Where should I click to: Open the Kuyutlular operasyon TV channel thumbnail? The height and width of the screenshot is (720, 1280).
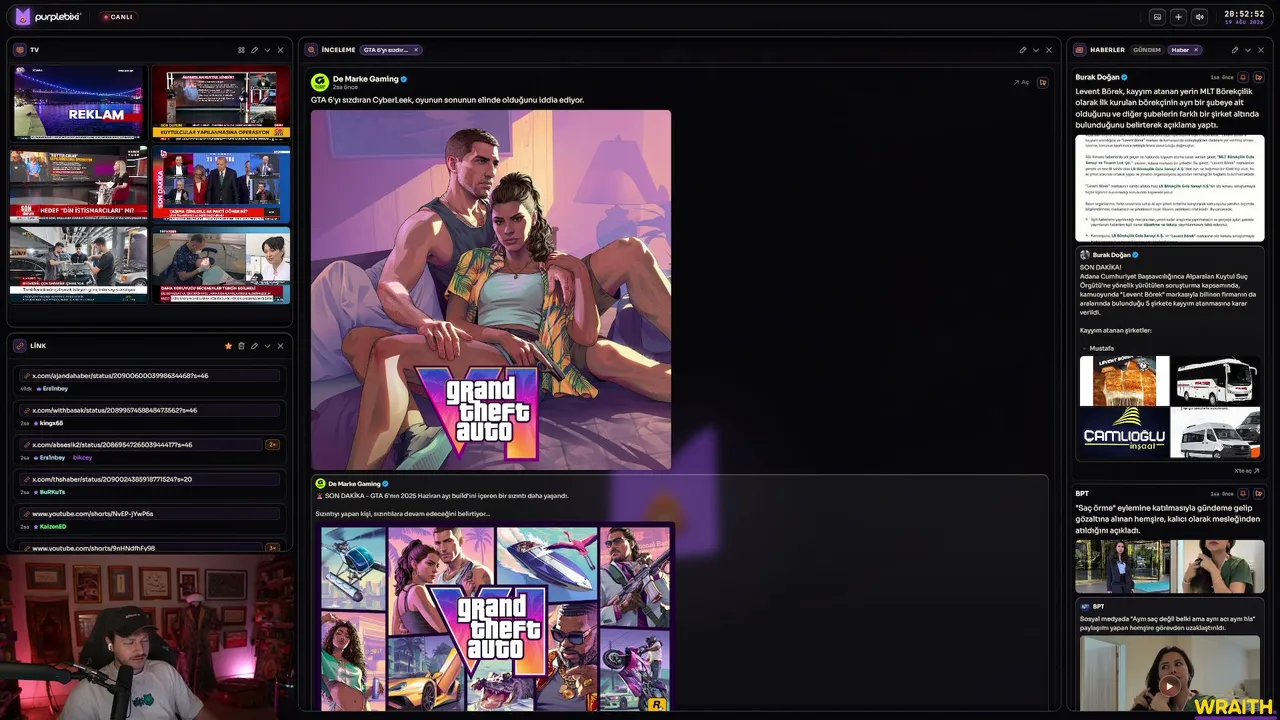(x=221, y=103)
